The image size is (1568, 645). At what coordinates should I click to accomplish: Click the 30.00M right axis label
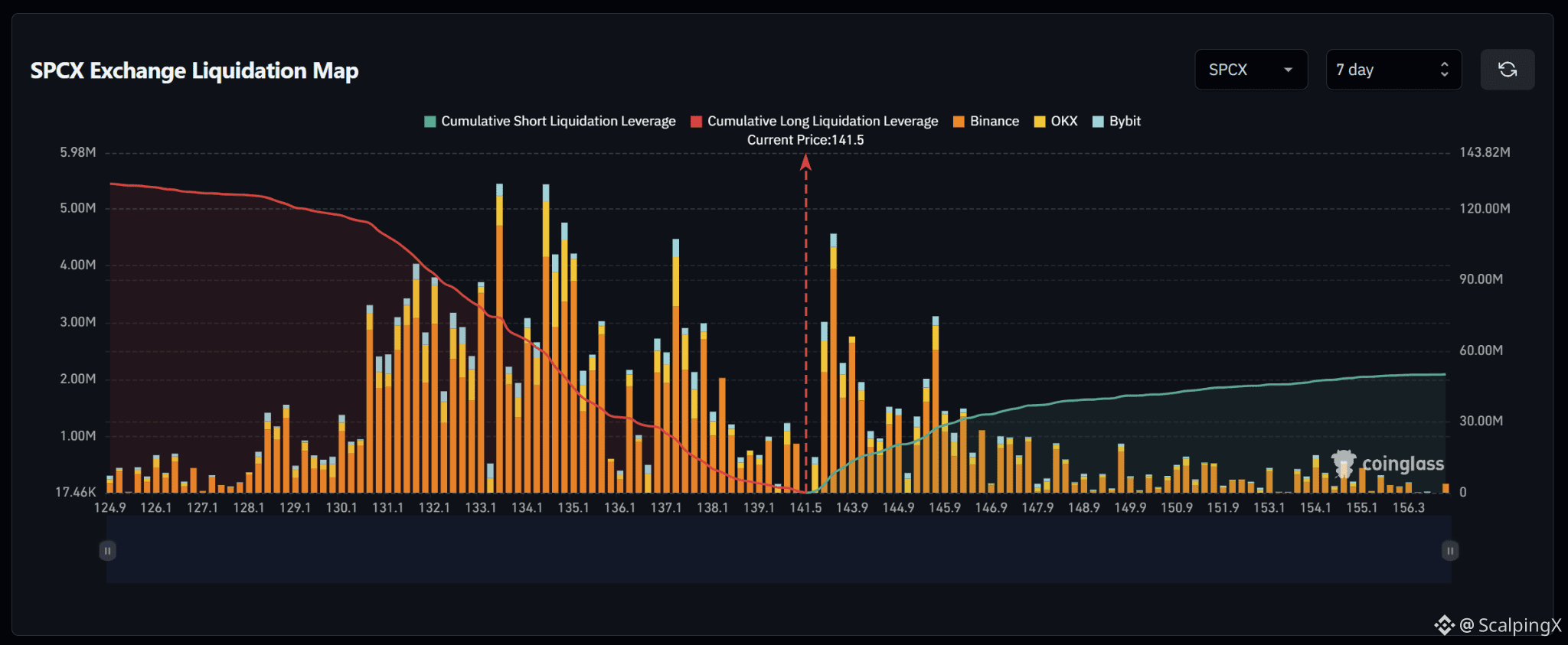coord(1481,421)
